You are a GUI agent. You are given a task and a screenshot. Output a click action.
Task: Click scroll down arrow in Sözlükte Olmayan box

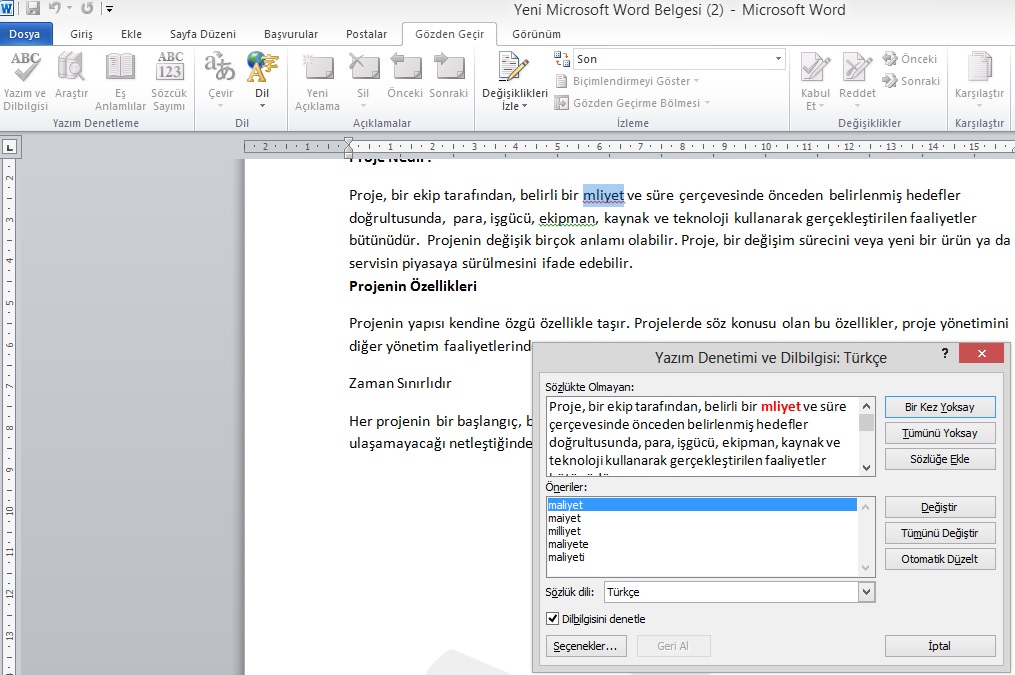tap(866, 468)
